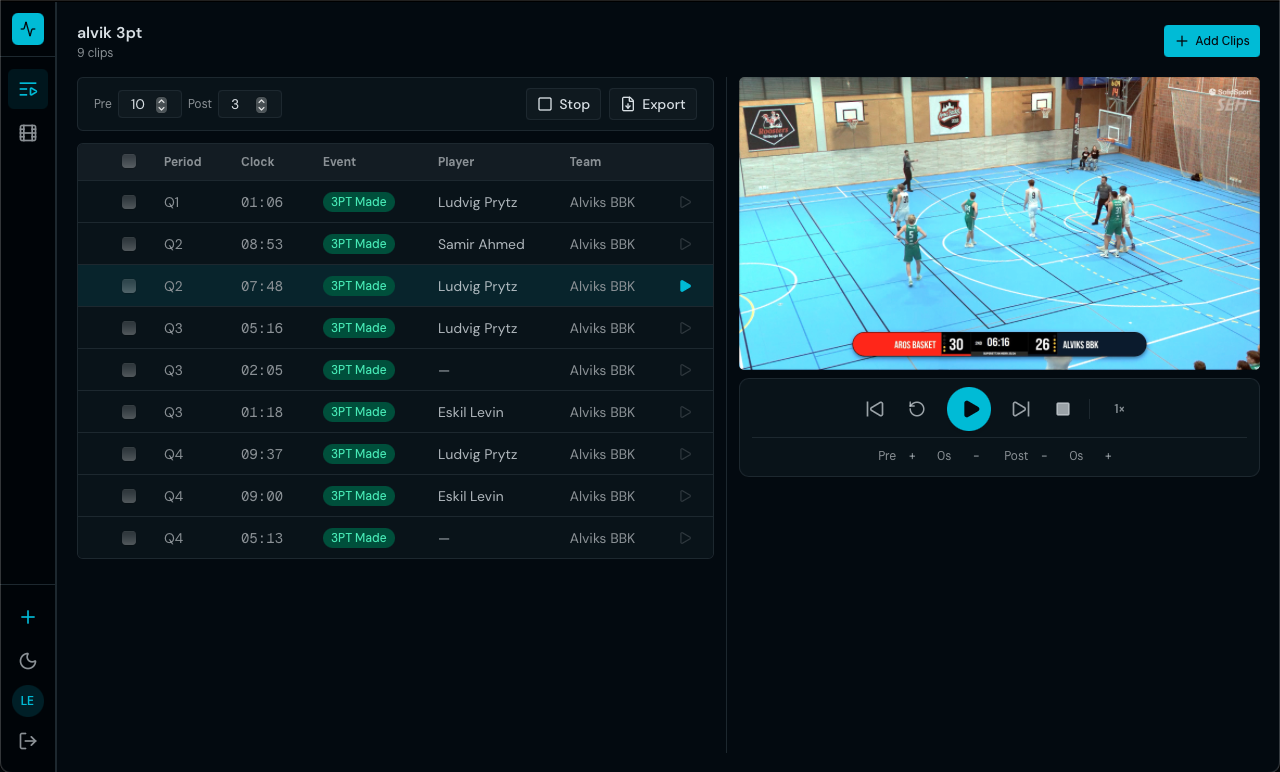1280x772 pixels.
Task: Click the 1x playback speed control
Action: pos(1119,408)
